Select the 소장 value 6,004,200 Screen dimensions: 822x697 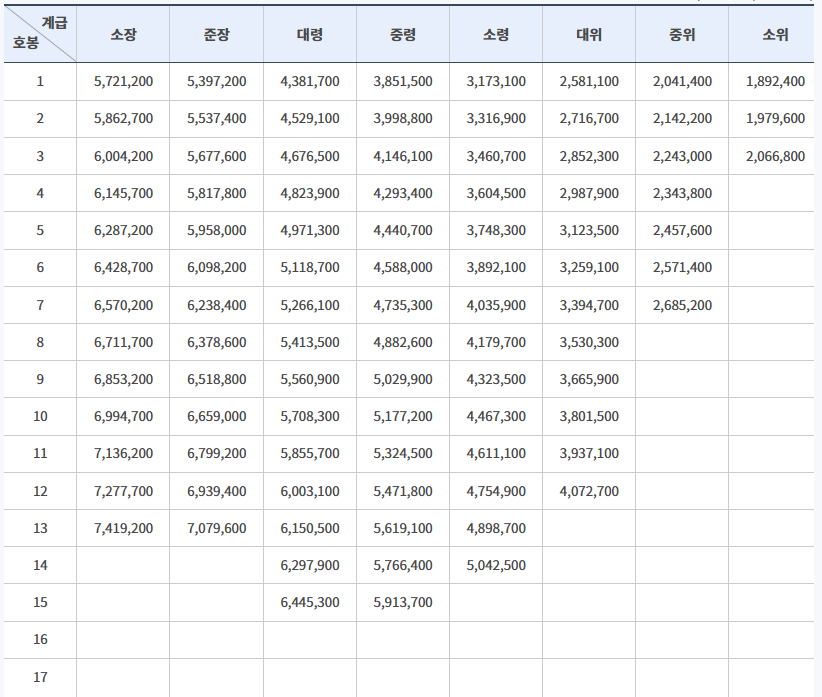124,156
